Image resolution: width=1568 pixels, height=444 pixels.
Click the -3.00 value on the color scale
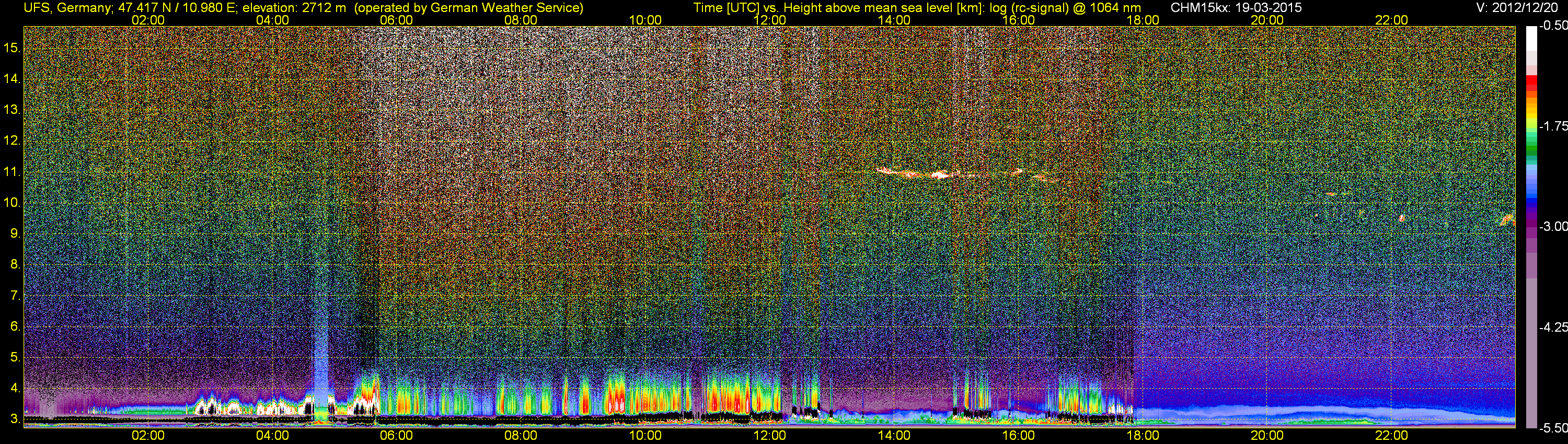tap(1552, 226)
